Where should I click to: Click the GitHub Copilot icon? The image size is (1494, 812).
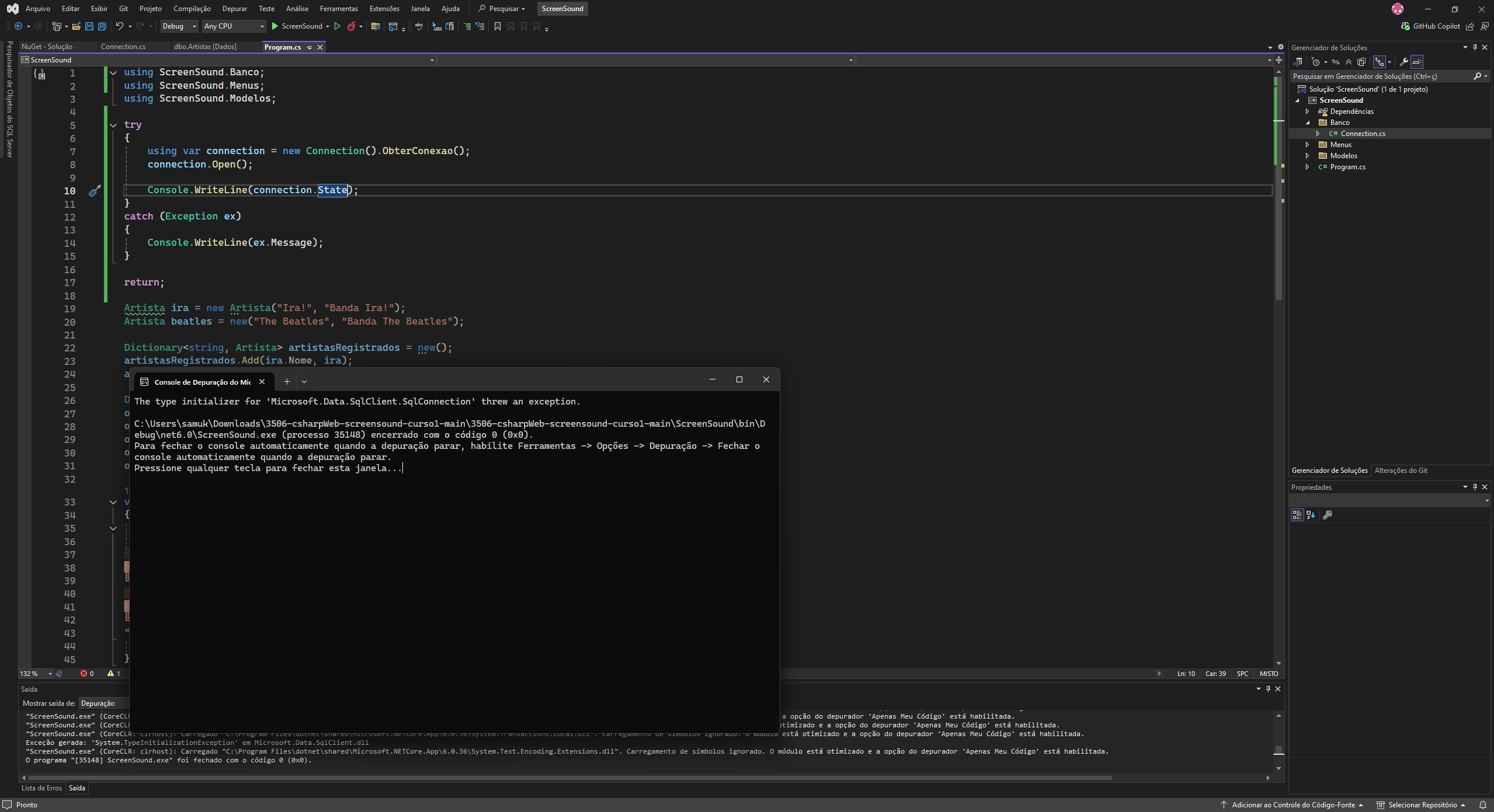point(1405,26)
